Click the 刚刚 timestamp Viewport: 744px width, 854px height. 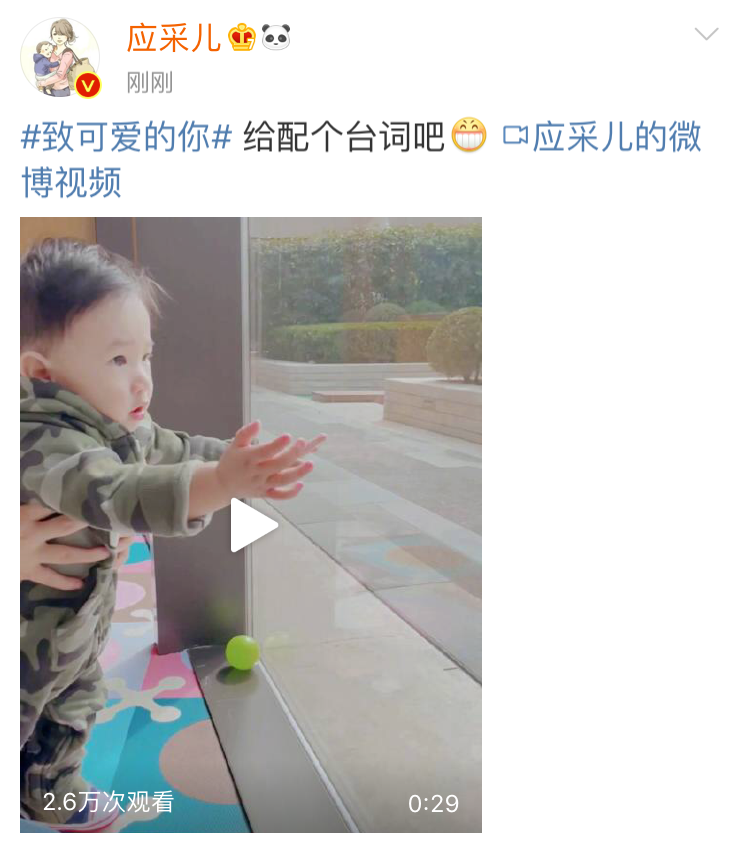click(x=149, y=83)
